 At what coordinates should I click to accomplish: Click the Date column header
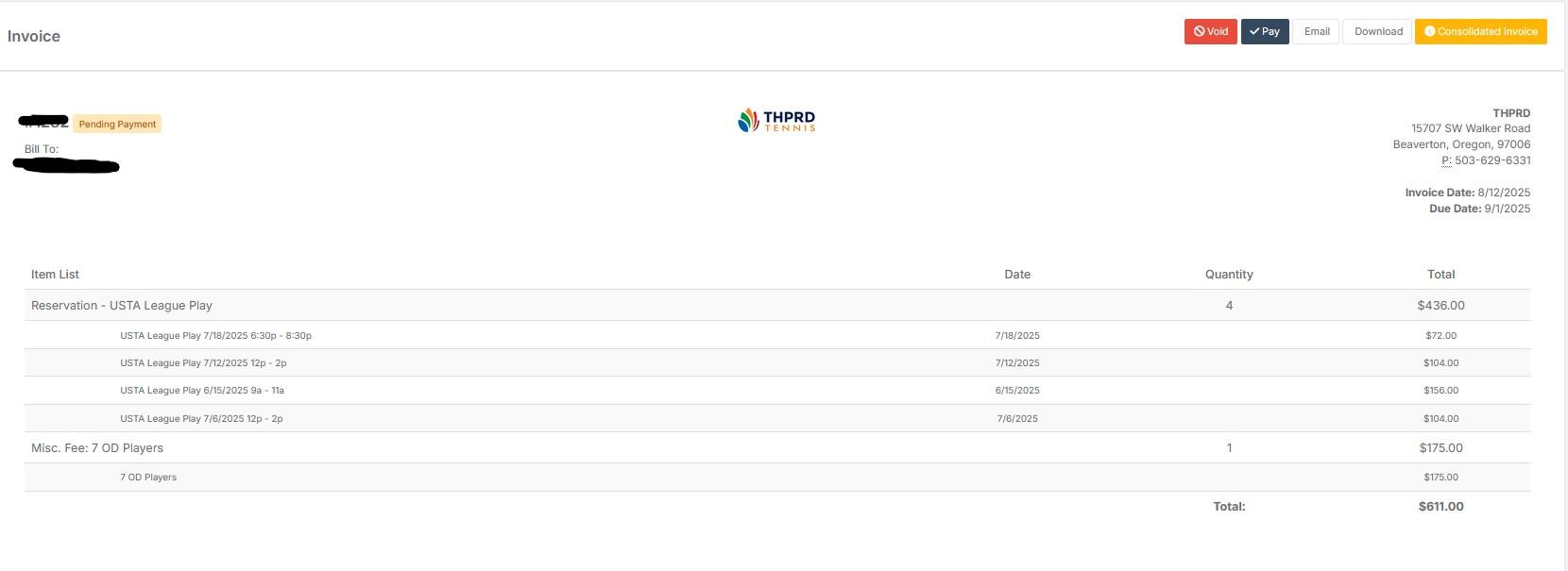pos(1016,275)
